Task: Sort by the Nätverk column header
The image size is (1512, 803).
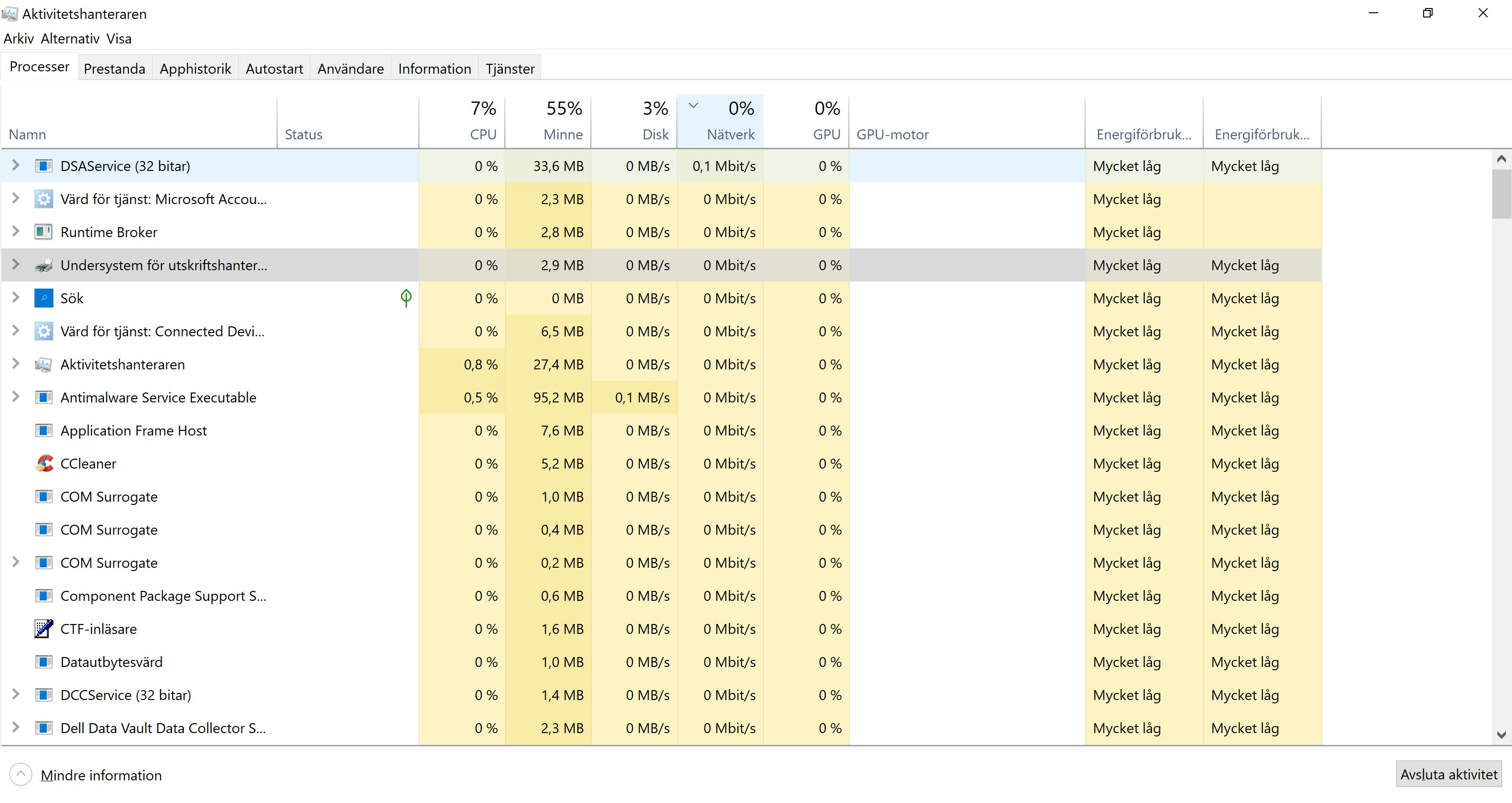Action: [720, 122]
